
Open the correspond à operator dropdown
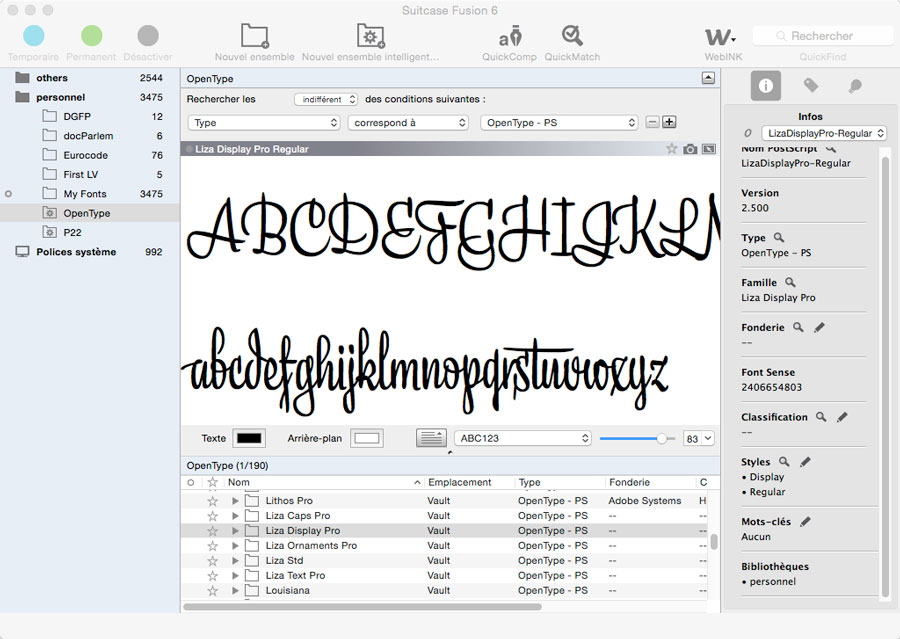pyautogui.click(x=408, y=122)
